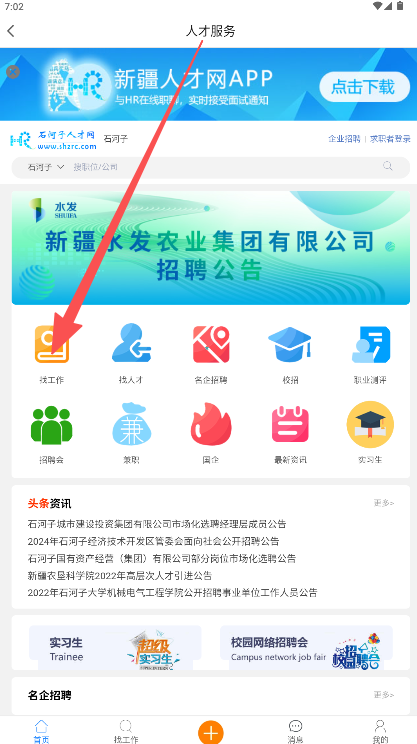This screenshot has width=417, height=744.
Task: Expand the 石河子 city dropdown
Action: [46, 167]
